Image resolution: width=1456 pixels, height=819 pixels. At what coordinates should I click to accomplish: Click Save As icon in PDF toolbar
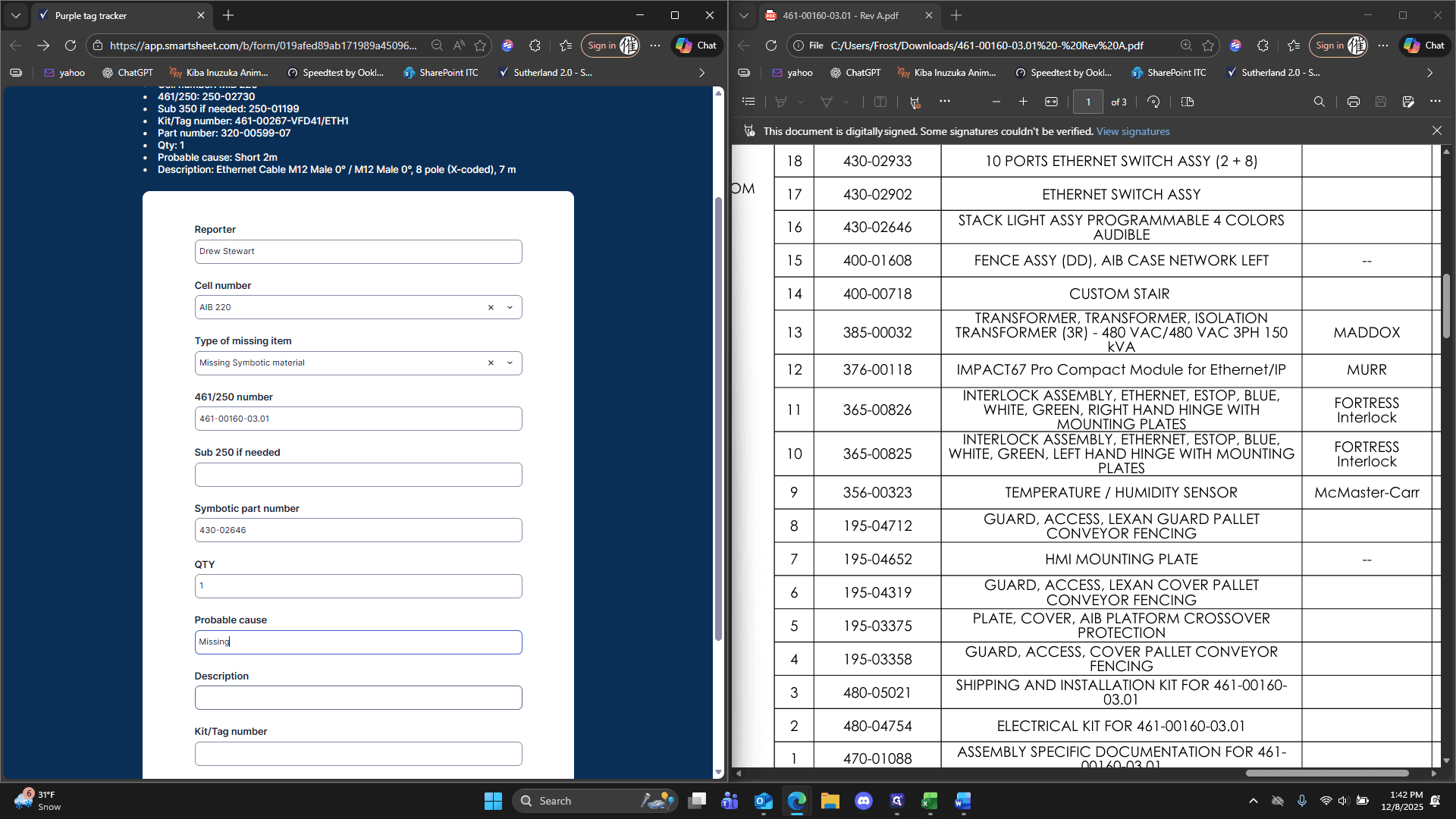click(1408, 102)
